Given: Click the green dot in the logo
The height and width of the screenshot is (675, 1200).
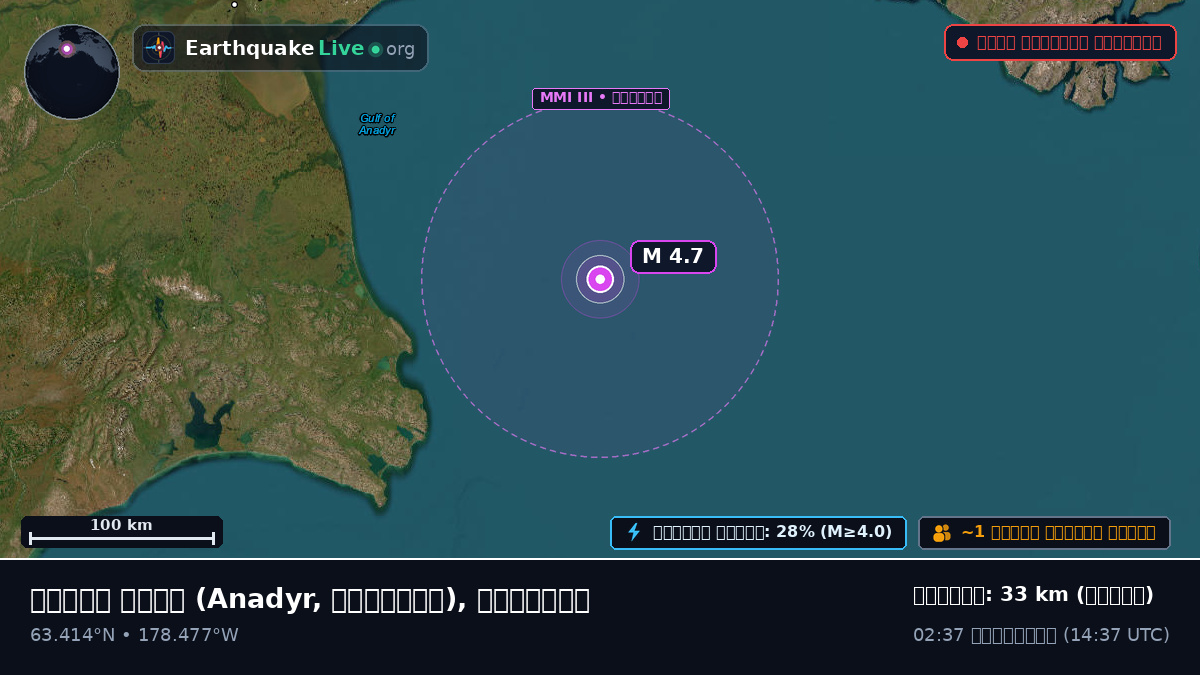Looking at the screenshot, I should click(376, 49).
